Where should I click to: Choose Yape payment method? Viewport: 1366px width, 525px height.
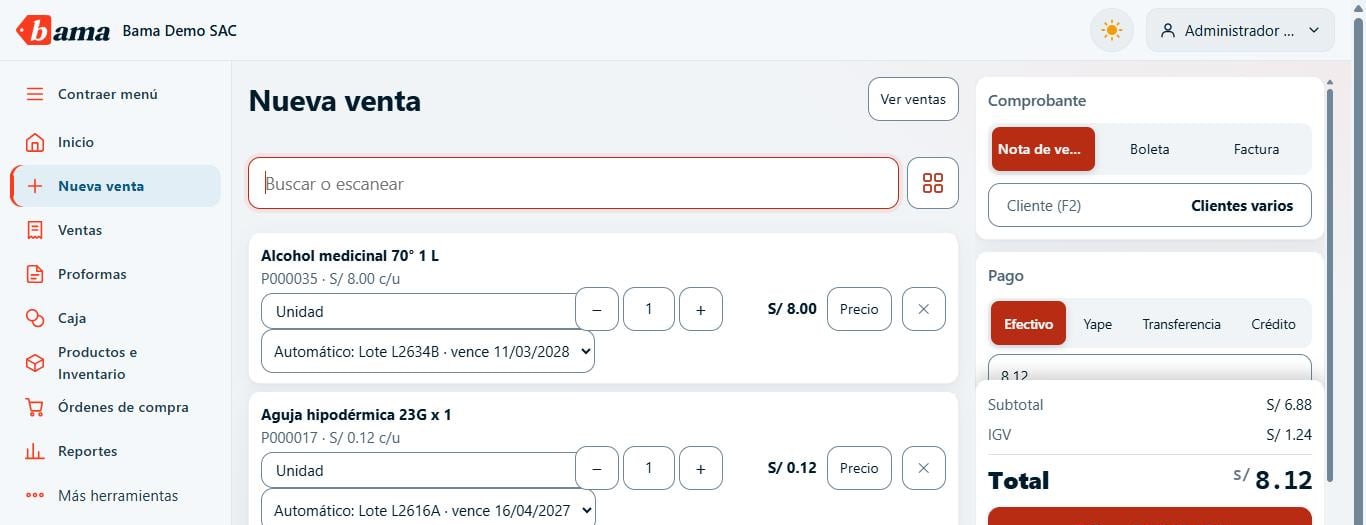click(x=1097, y=324)
